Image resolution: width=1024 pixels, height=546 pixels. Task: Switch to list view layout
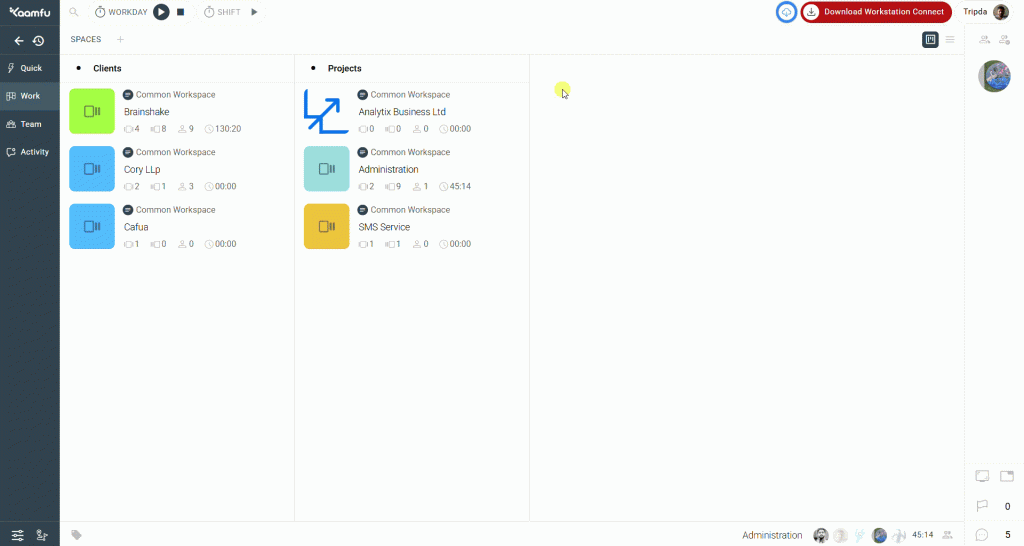tap(950, 40)
